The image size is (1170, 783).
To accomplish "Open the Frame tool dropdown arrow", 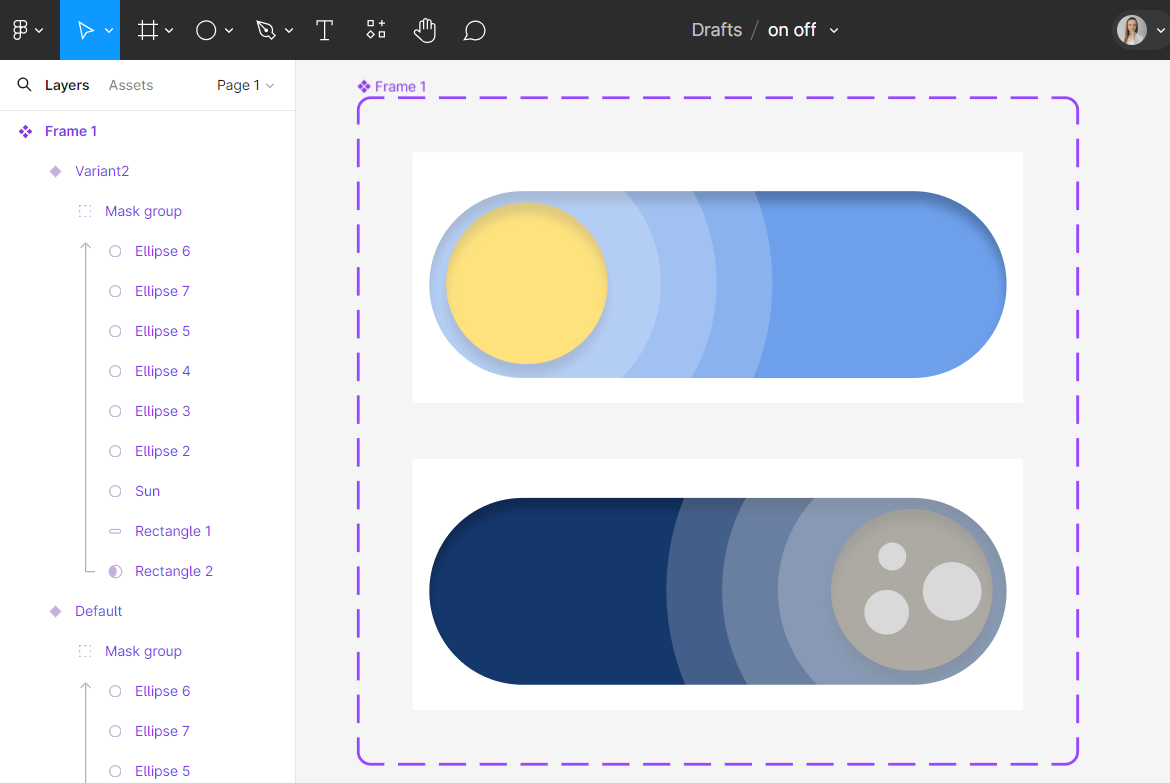I will point(169,31).
